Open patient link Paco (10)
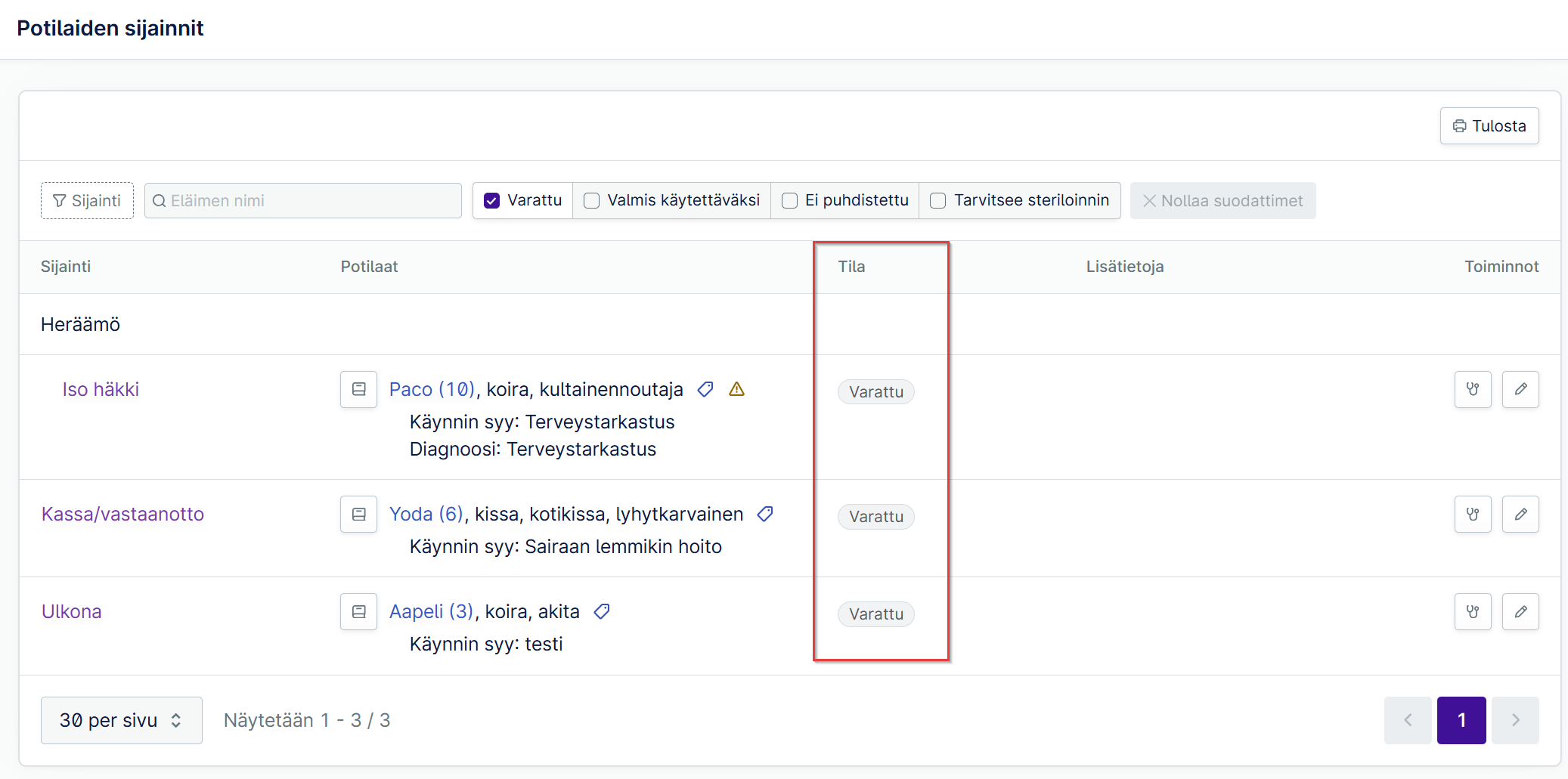 (432, 389)
